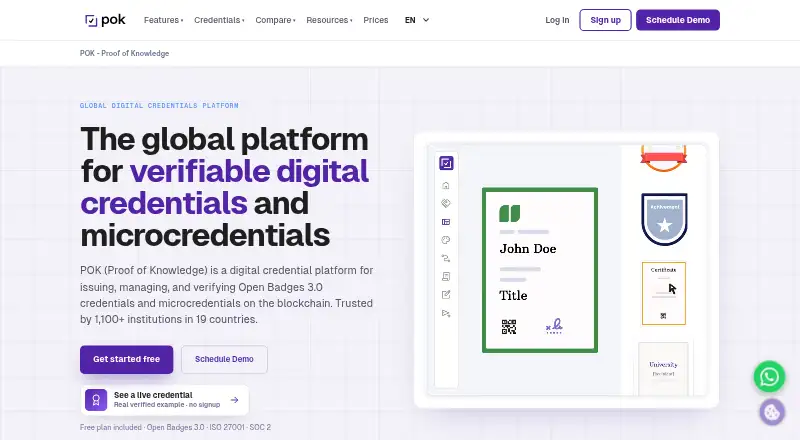Select the tag icon in mockup sidebar
Viewport: 800px width, 440px height.
(446, 203)
